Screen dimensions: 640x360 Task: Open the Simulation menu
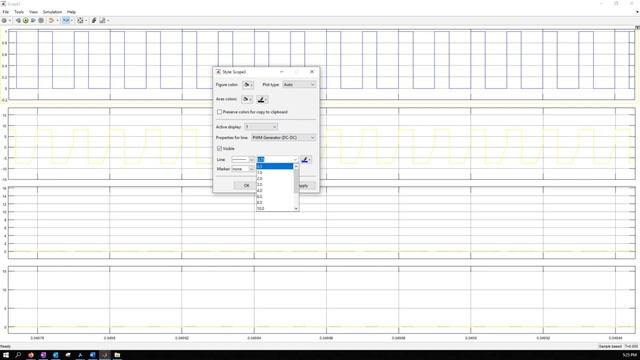52,12
